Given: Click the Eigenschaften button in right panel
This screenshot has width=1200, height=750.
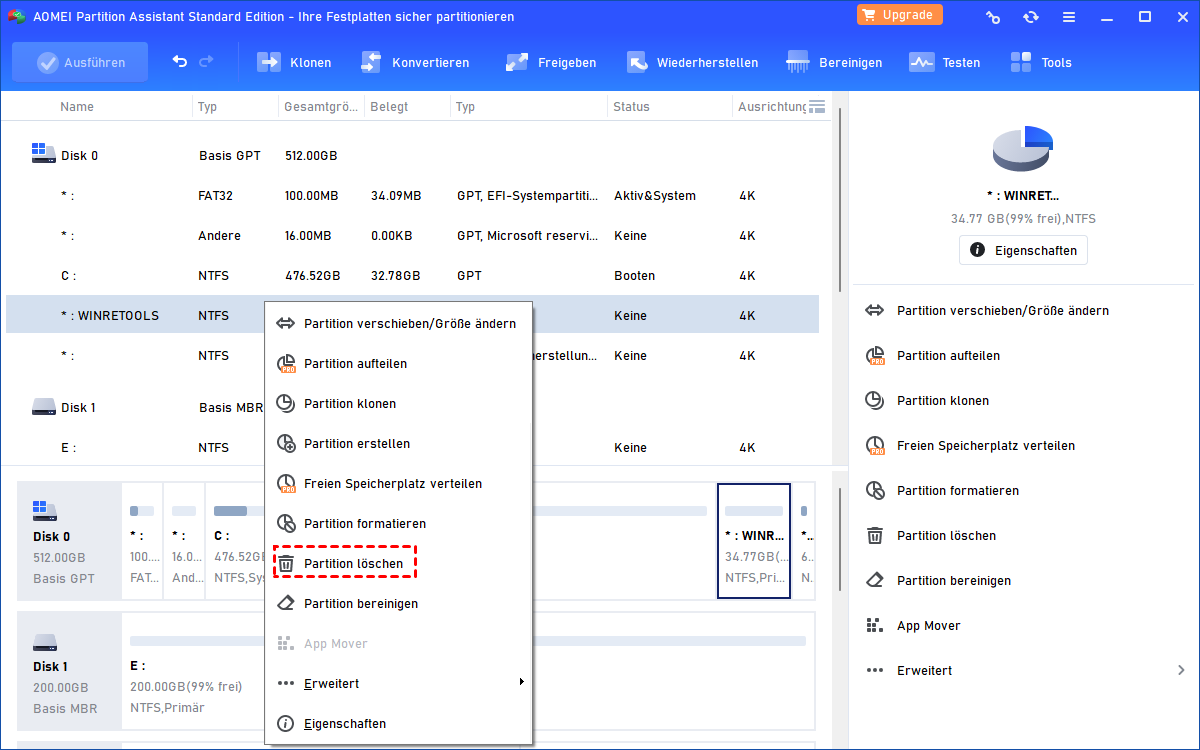Looking at the screenshot, I should coord(1023,250).
